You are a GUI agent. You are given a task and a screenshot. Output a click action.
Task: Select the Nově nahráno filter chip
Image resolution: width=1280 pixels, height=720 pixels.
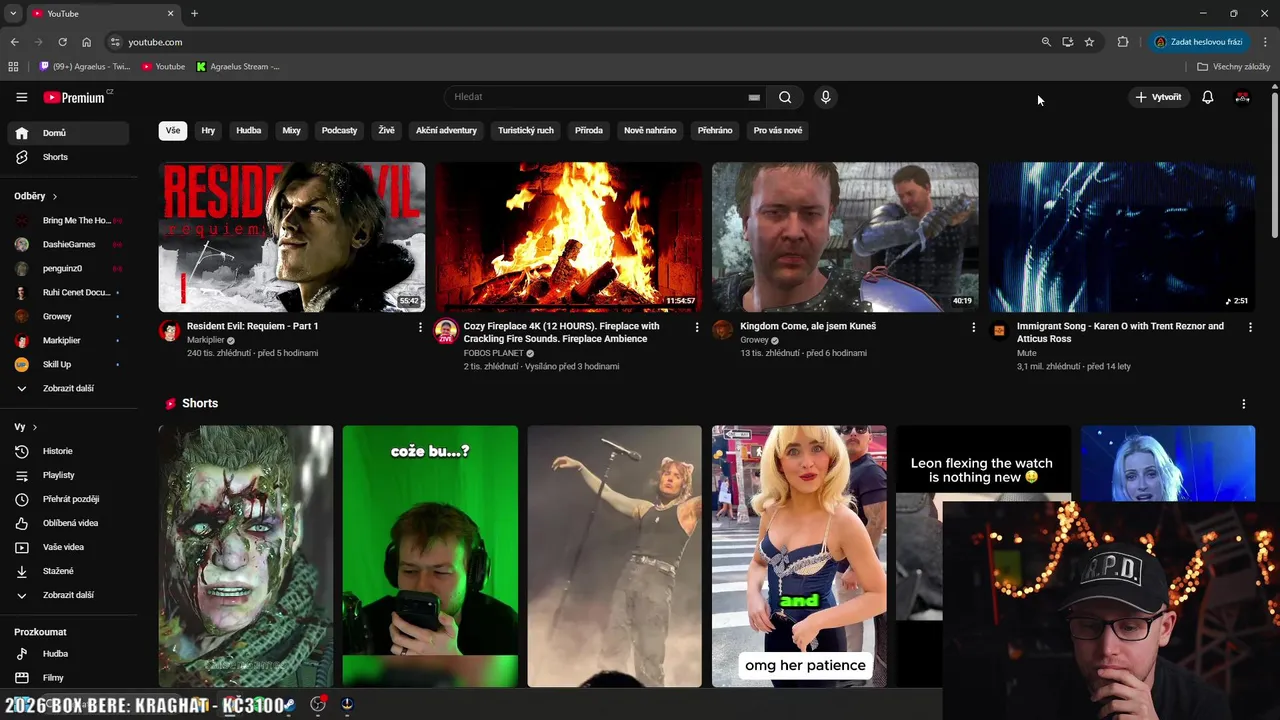pyautogui.click(x=650, y=130)
